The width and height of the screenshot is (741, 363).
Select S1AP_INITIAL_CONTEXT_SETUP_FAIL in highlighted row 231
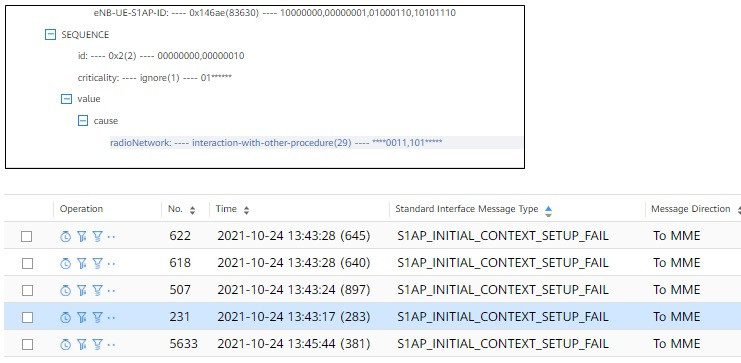503,317
